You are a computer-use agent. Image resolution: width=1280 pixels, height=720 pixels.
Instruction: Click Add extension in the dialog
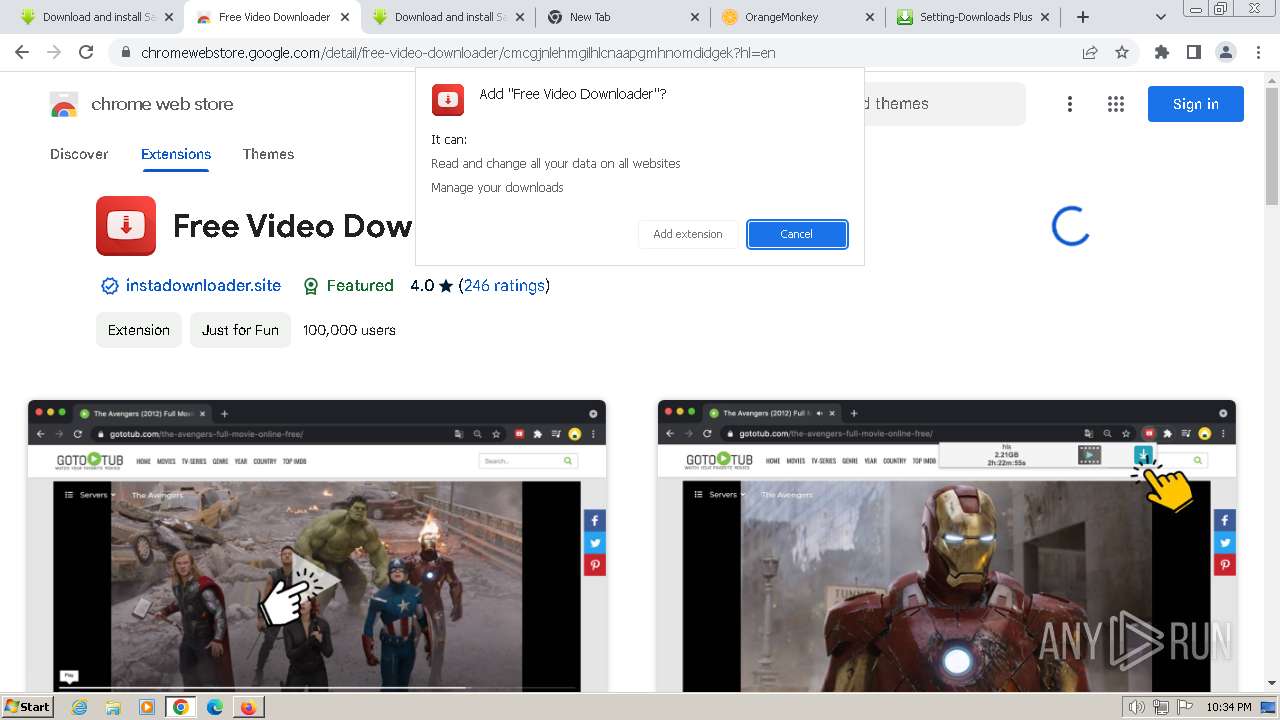pyautogui.click(x=688, y=234)
